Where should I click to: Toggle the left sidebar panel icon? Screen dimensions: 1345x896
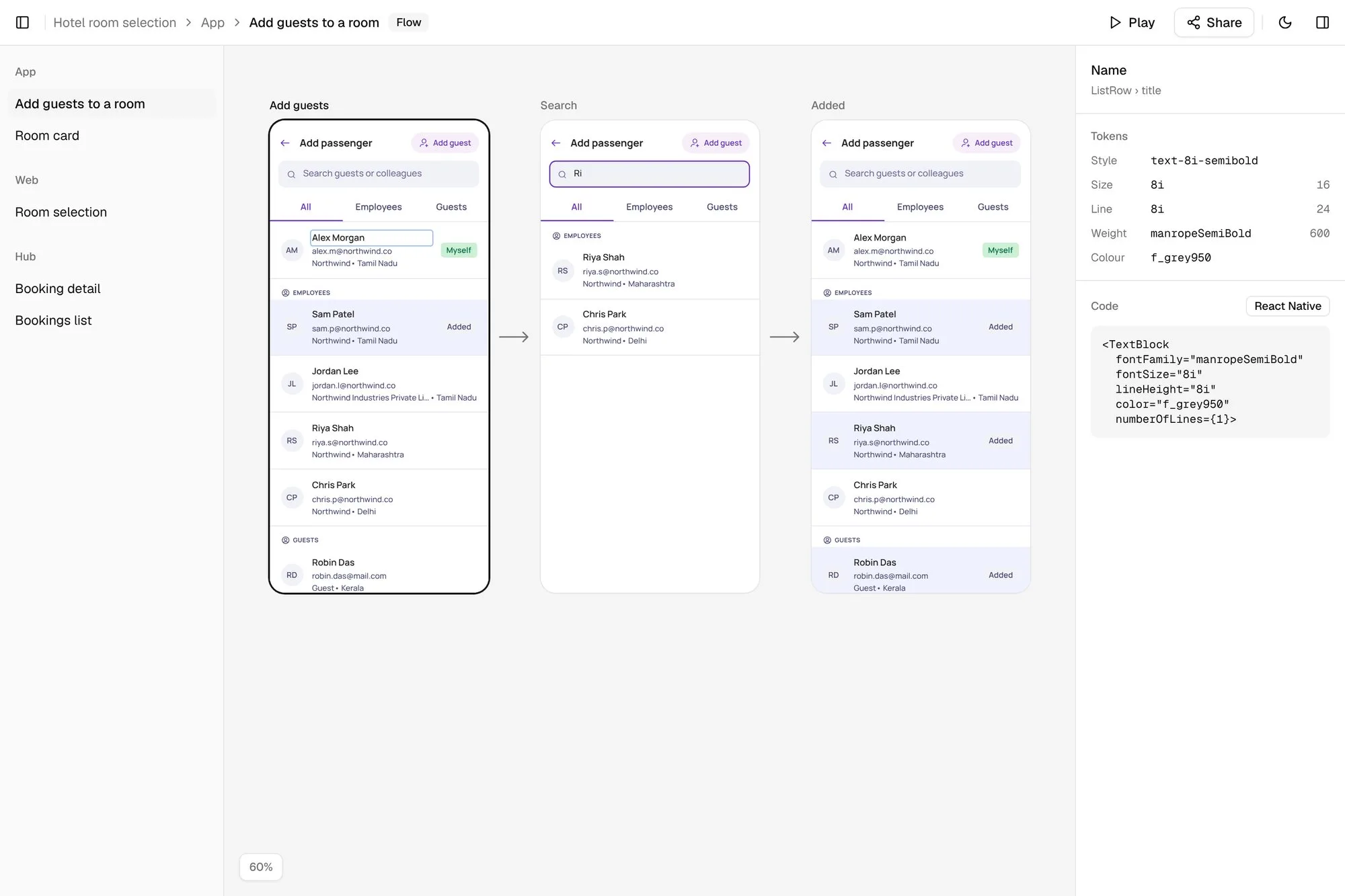click(22, 22)
